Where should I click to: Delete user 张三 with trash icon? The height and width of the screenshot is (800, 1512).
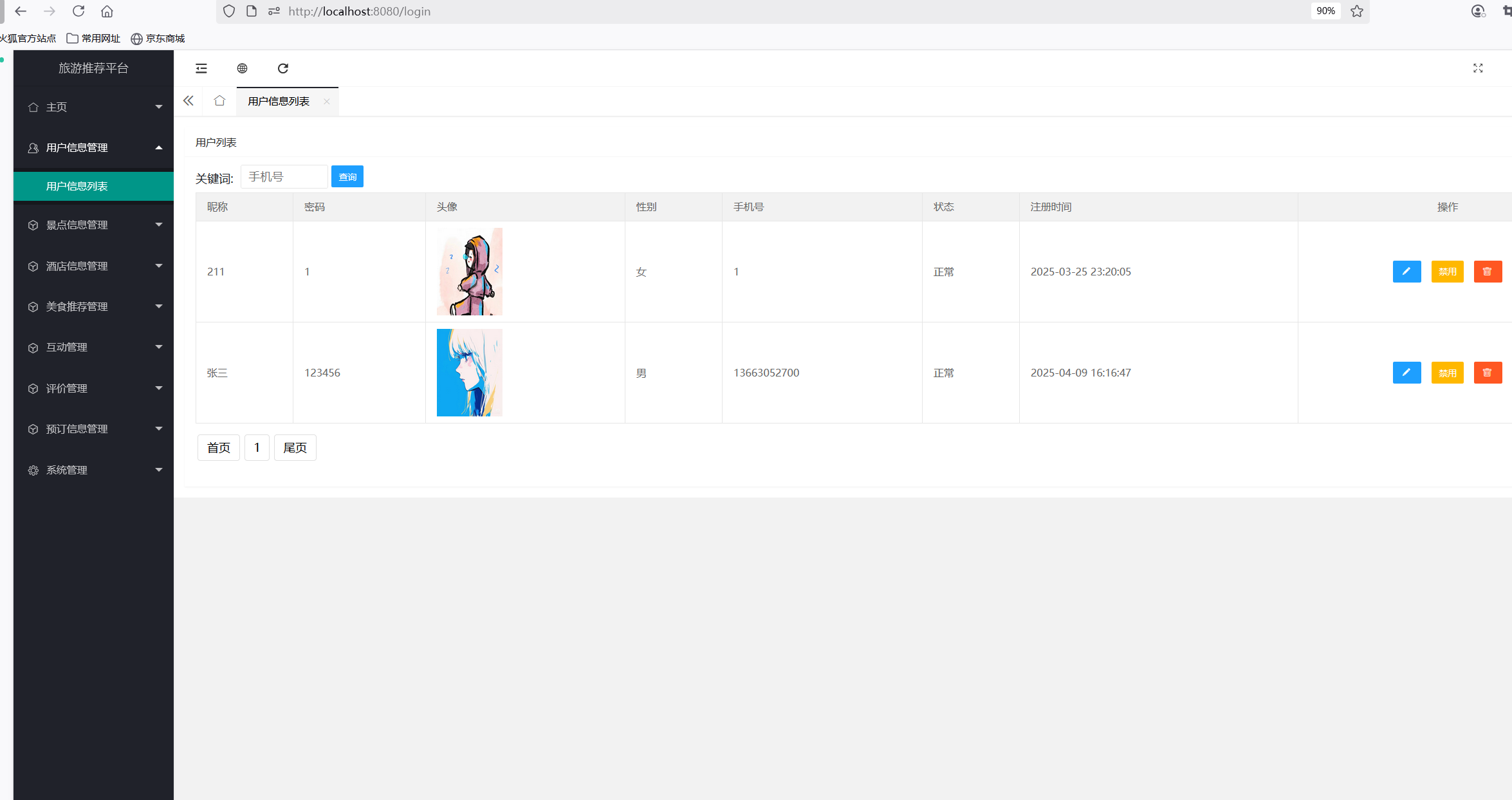(1488, 373)
